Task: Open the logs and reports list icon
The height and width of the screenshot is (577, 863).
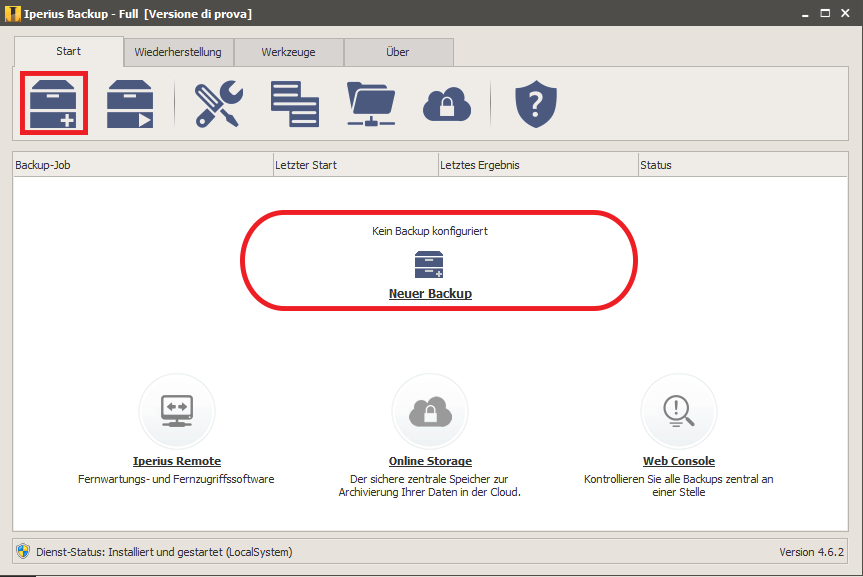Action: pyautogui.click(x=294, y=104)
